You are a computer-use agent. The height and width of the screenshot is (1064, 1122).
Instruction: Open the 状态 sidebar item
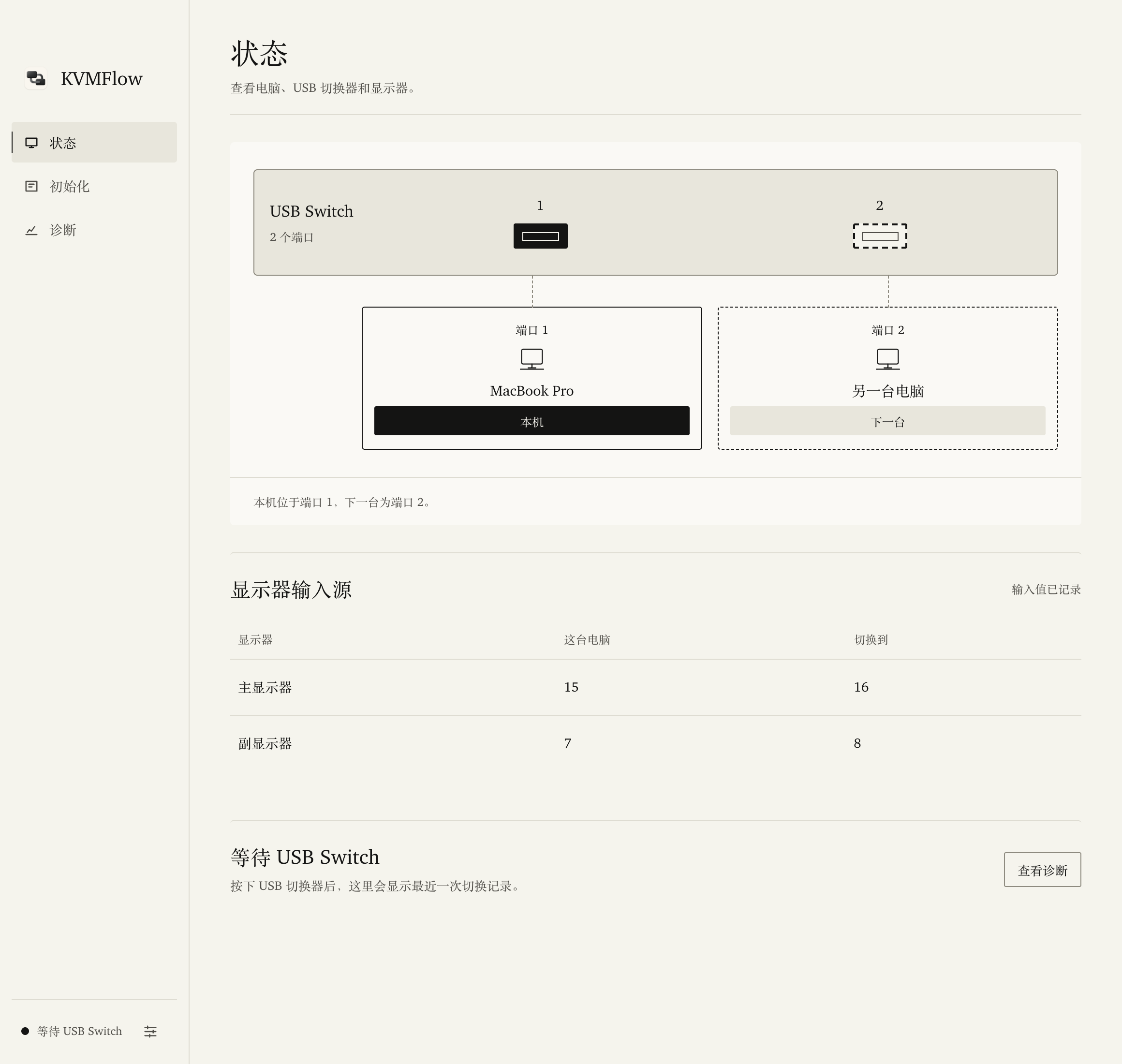point(94,142)
